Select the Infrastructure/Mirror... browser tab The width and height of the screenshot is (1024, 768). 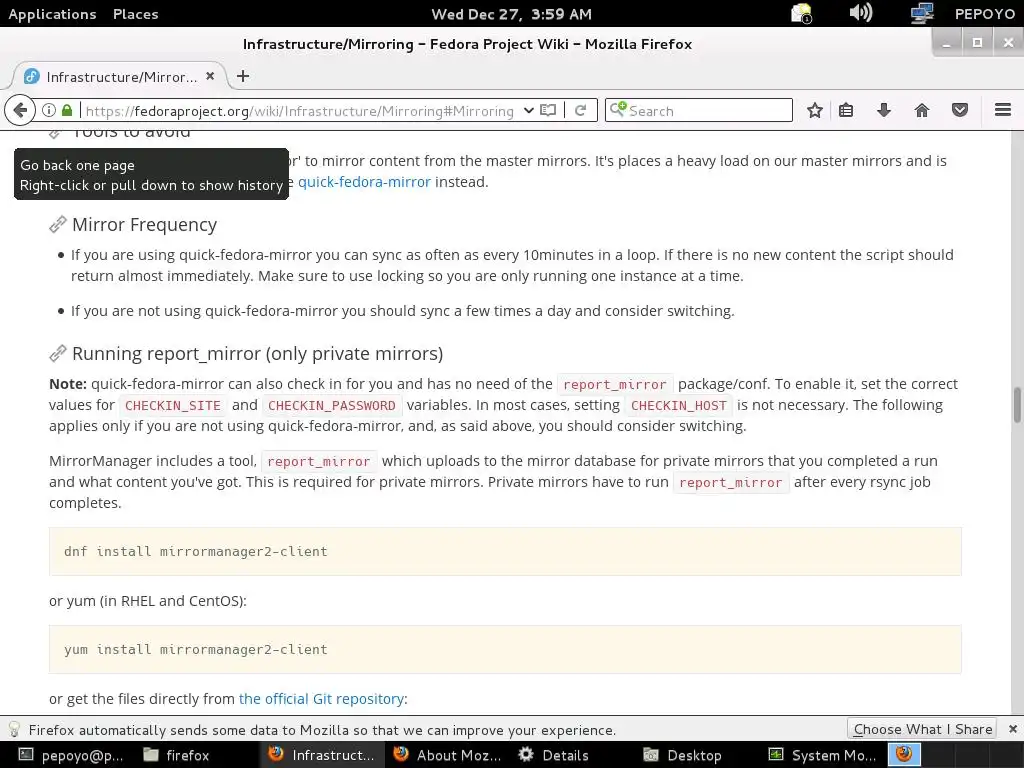pos(120,76)
